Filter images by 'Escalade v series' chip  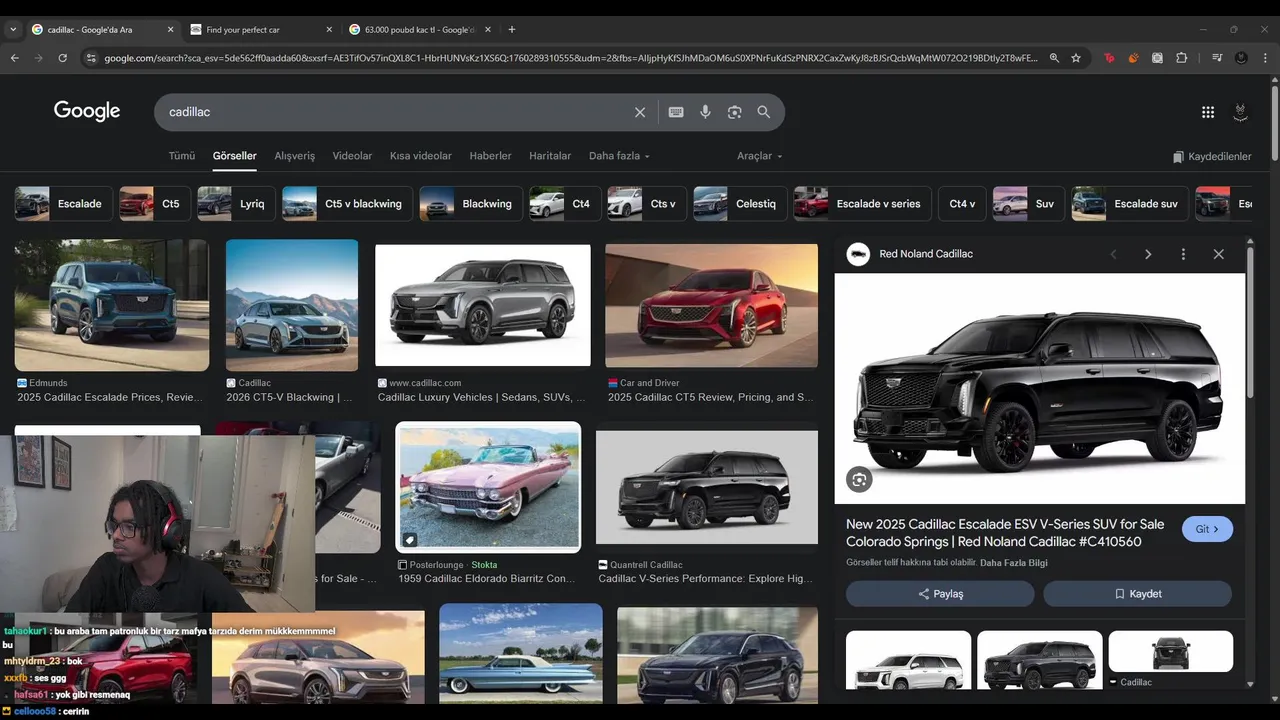[862, 204]
